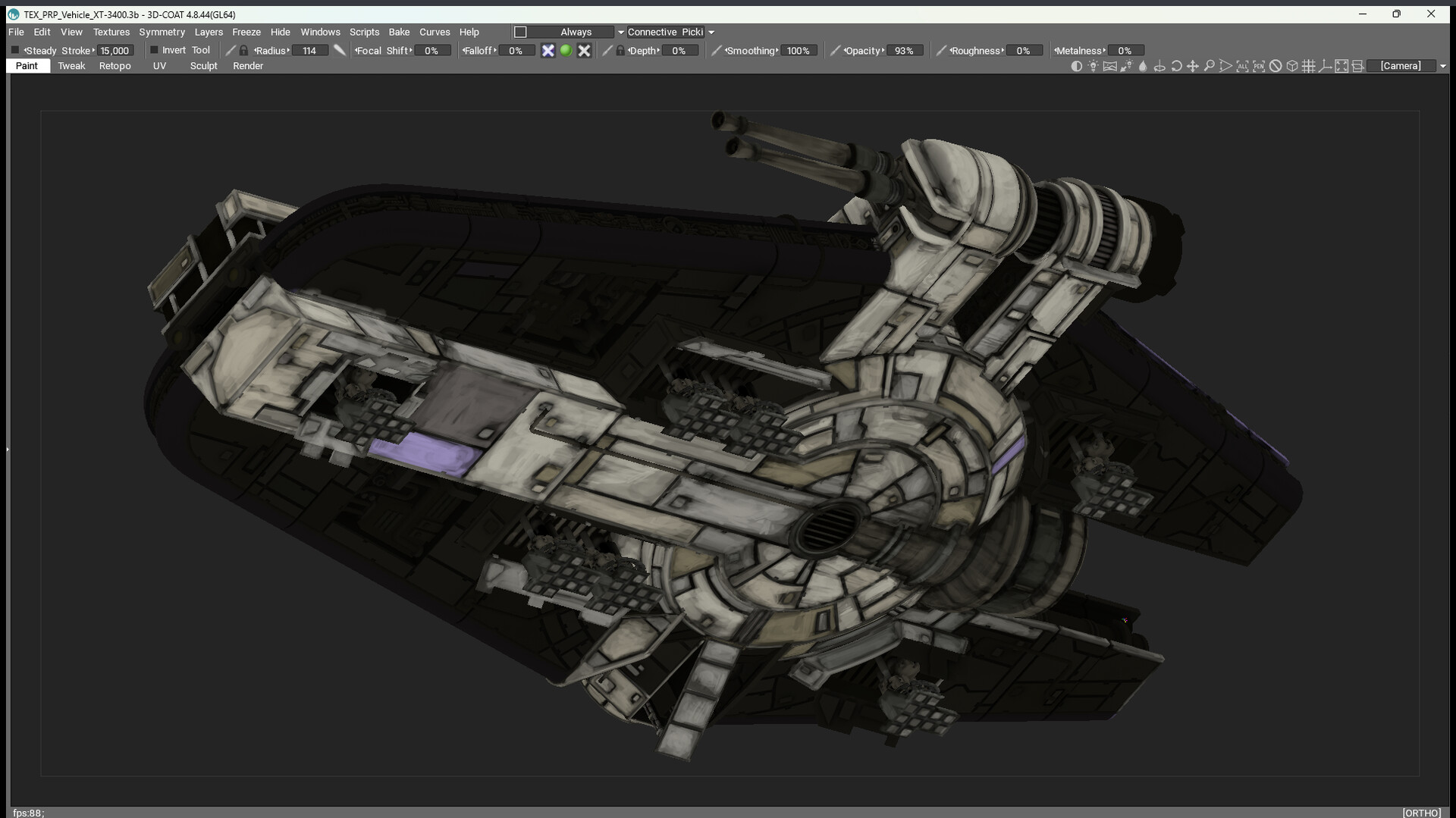Switch to the Render room tab
Image resolution: width=1456 pixels, height=818 pixels.
(248, 66)
